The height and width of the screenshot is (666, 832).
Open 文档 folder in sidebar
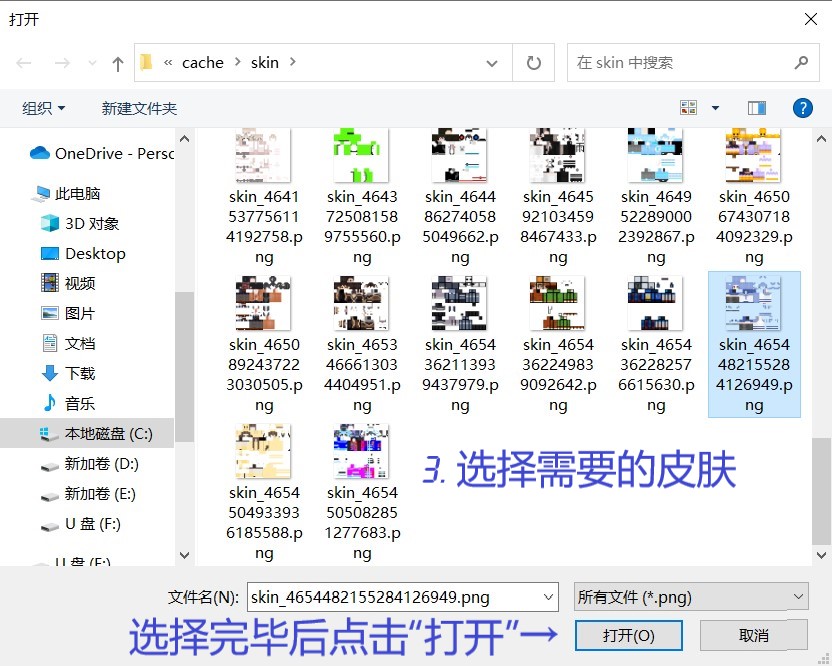(x=68, y=343)
